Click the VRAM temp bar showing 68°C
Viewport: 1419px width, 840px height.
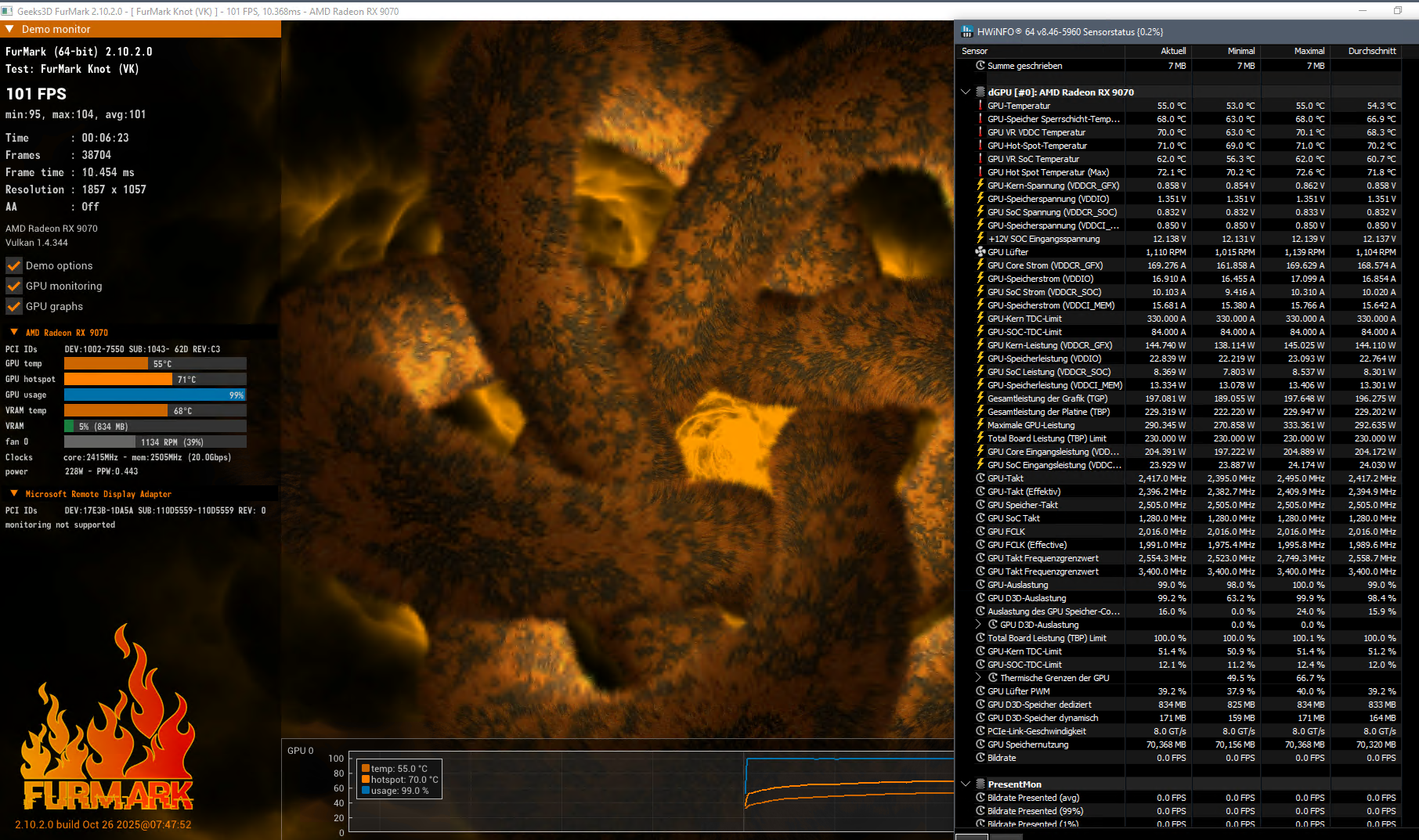[155, 410]
